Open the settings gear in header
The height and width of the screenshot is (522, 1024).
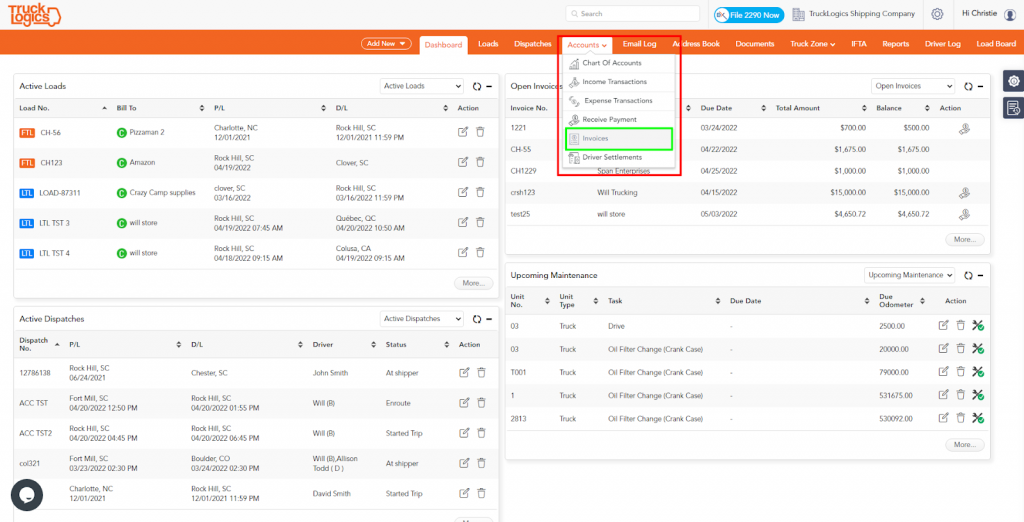[x=937, y=14]
